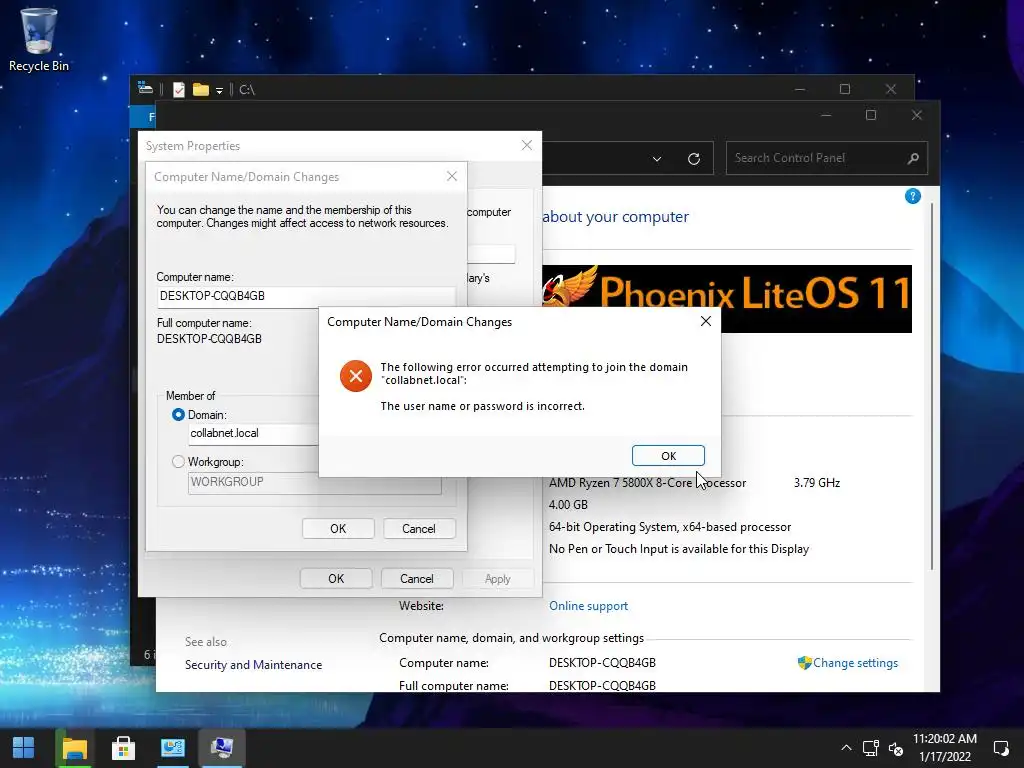Expand the address bar history dropdown
The width and height of the screenshot is (1024, 768).
657,159
